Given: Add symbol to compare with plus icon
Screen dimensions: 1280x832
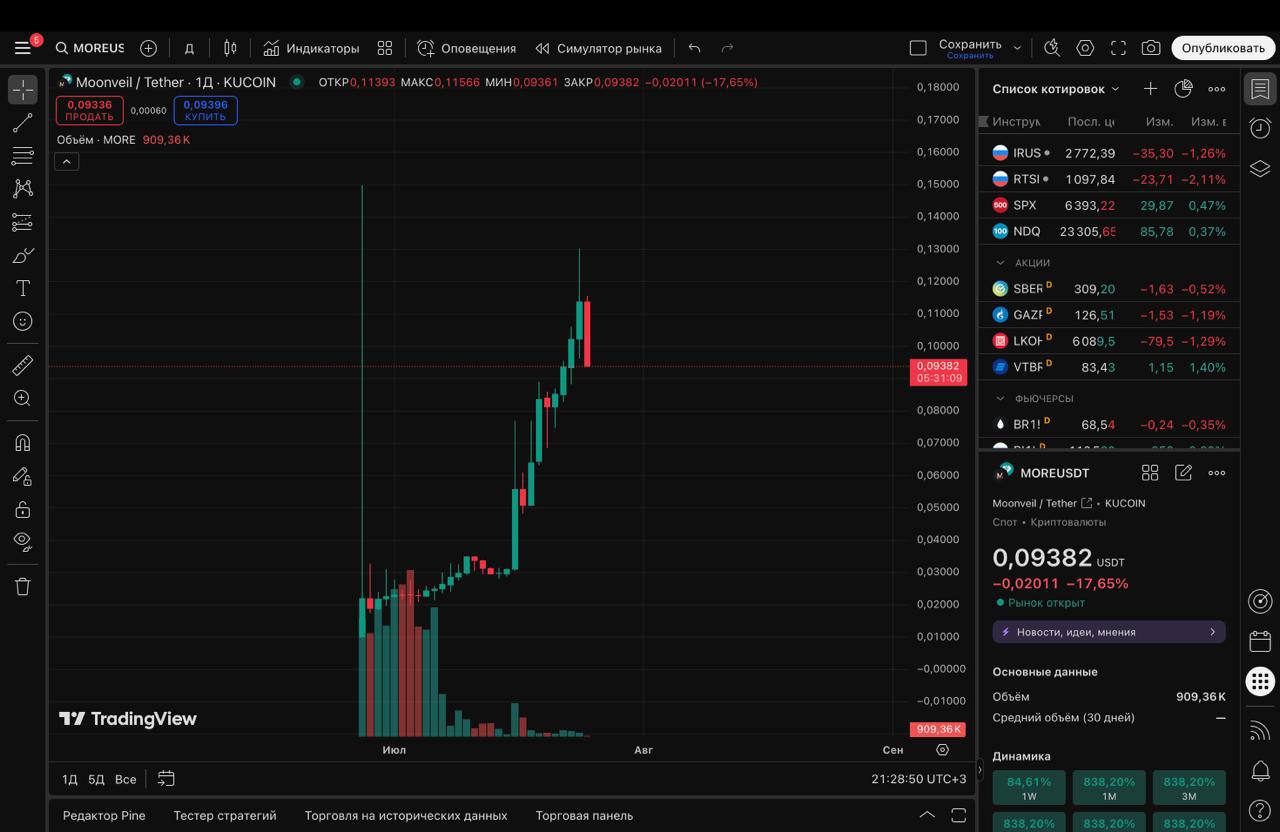Looking at the screenshot, I should (x=148, y=48).
